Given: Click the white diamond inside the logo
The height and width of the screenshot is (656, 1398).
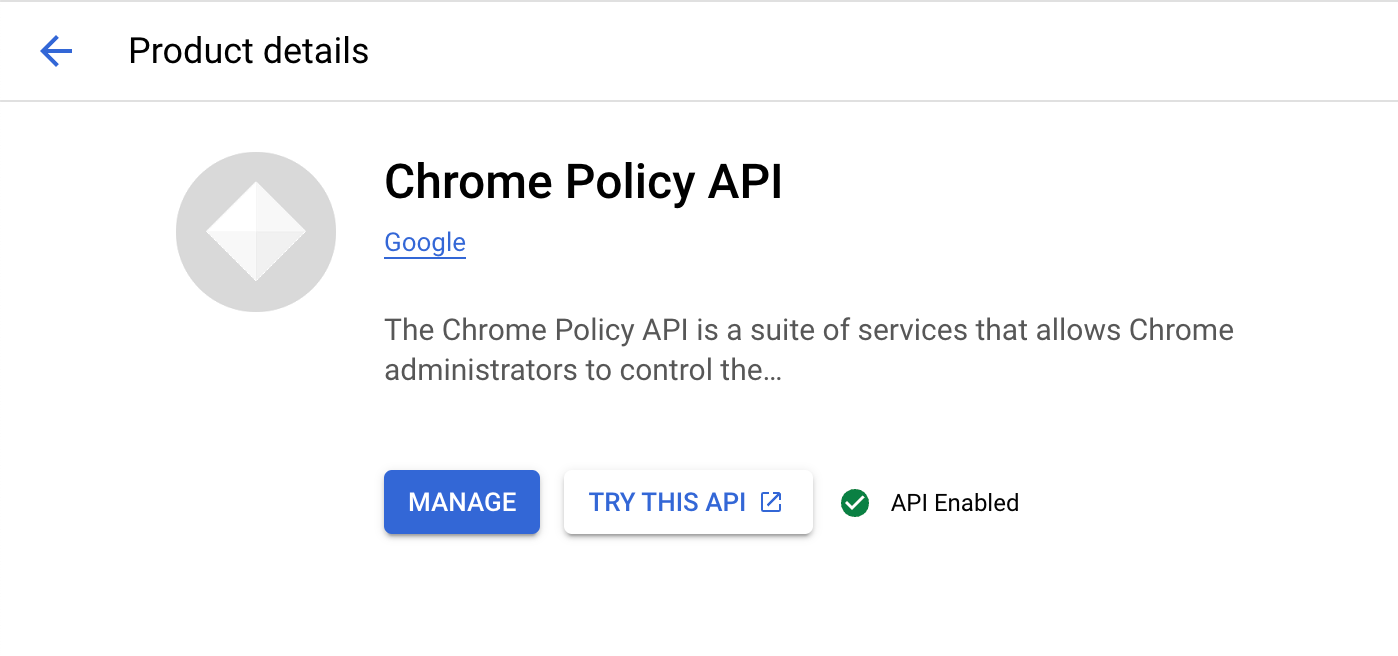Looking at the screenshot, I should click(x=256, y=231).
